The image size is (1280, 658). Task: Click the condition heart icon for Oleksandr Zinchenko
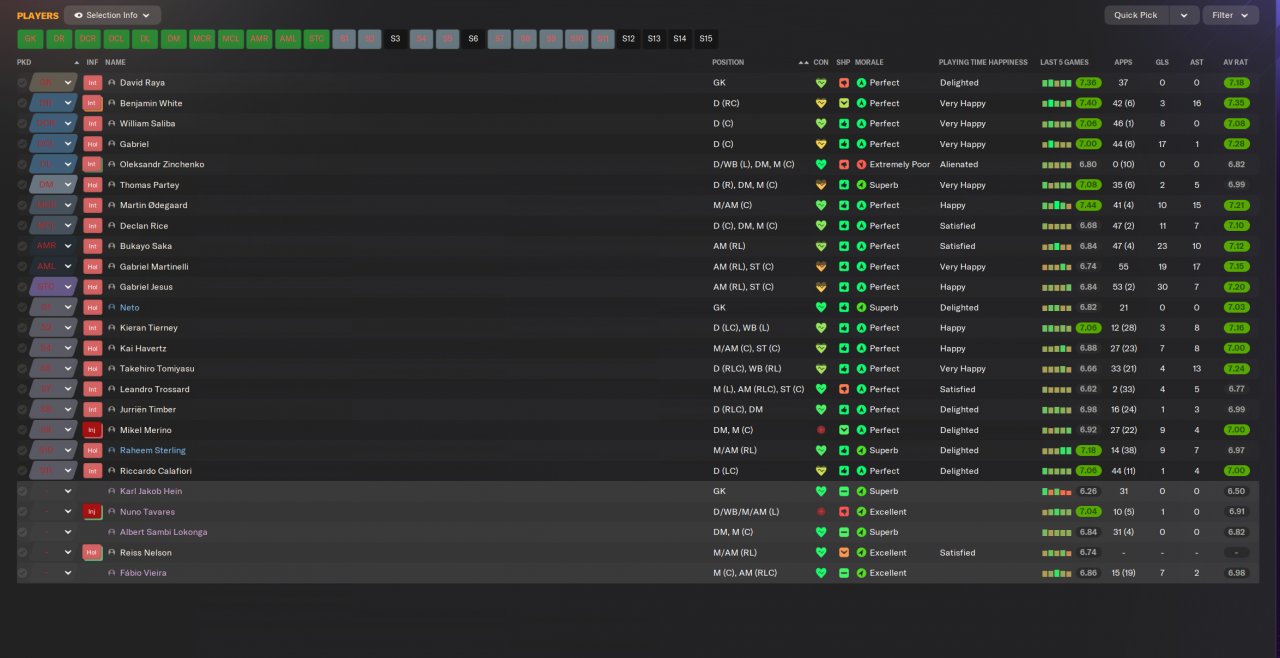pyautogui.click(x=821, y=164)
